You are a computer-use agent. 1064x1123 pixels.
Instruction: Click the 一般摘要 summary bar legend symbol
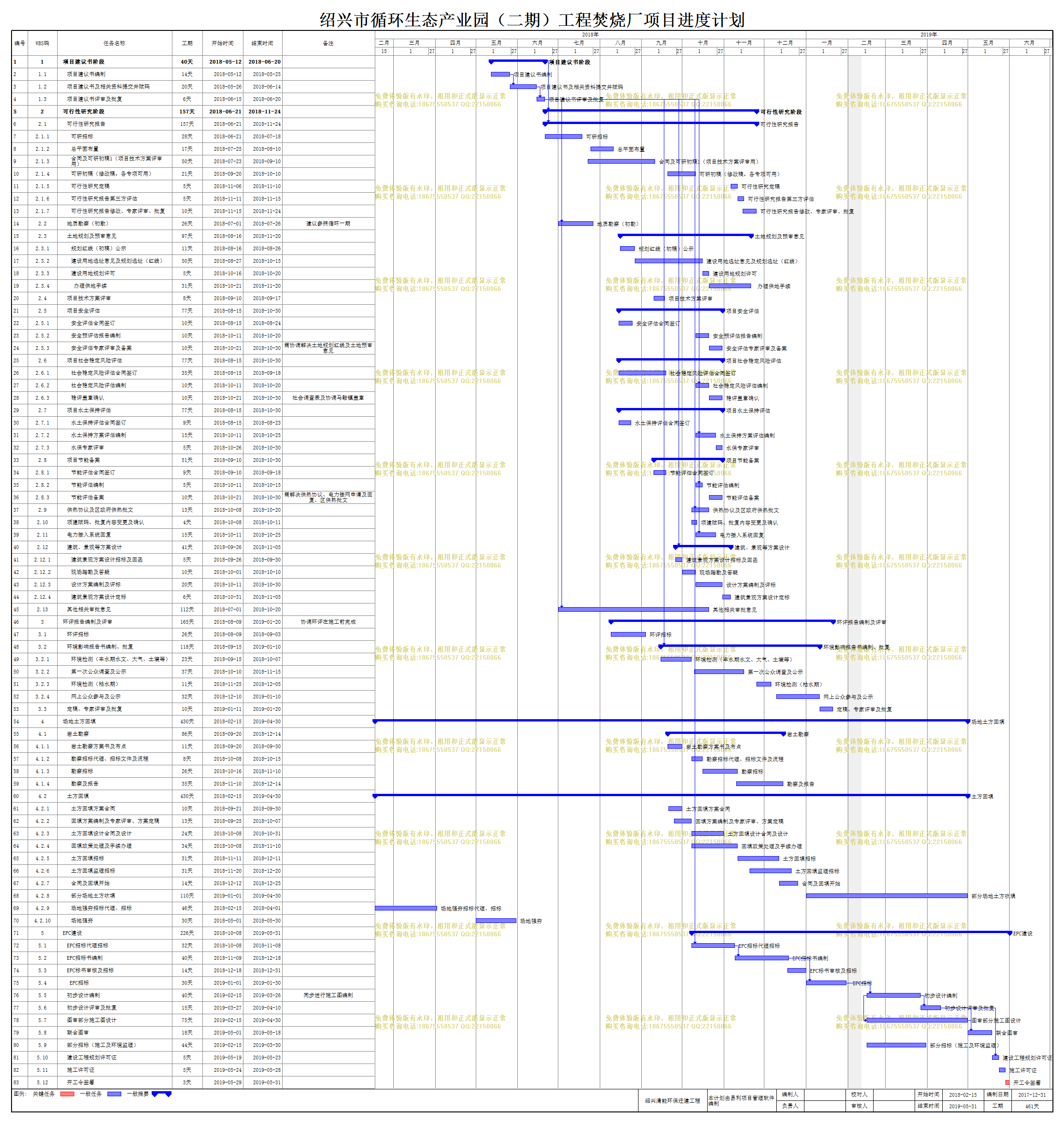(x=162, y=1094)
